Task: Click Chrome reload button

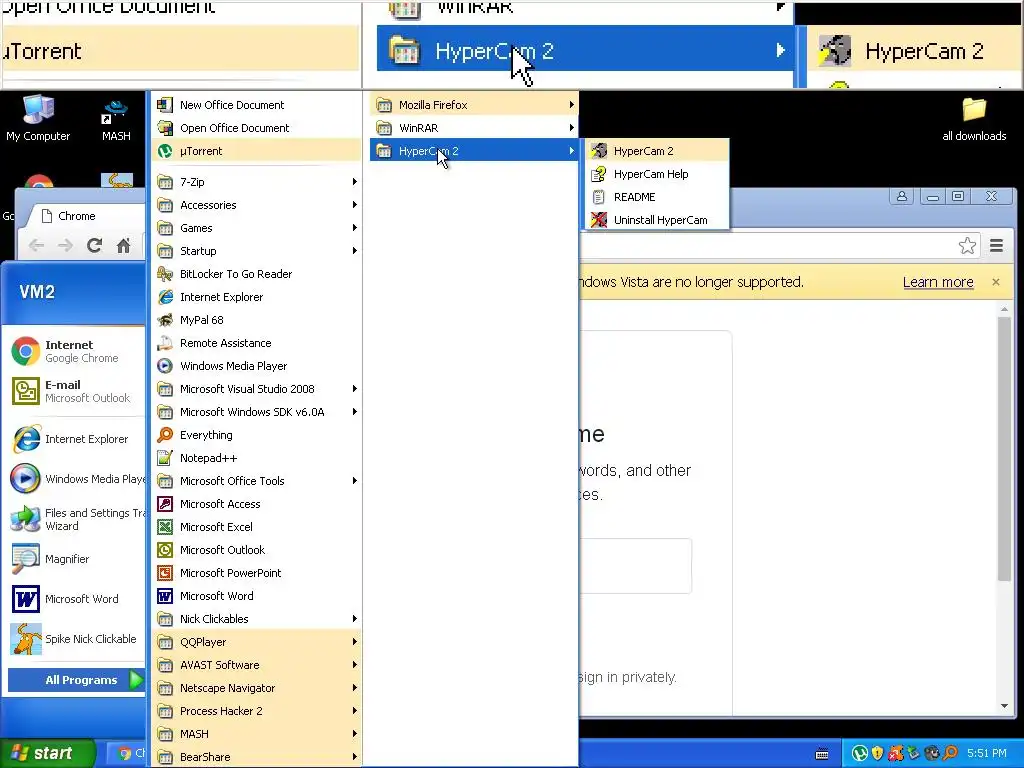Action: (94, 246)
